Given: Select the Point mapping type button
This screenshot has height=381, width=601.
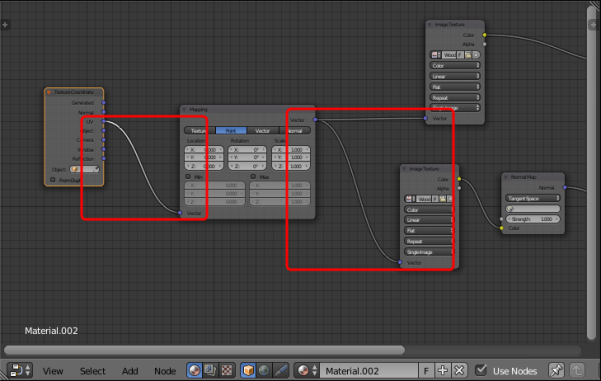Looking at the screenshot, I should (231, 131).
